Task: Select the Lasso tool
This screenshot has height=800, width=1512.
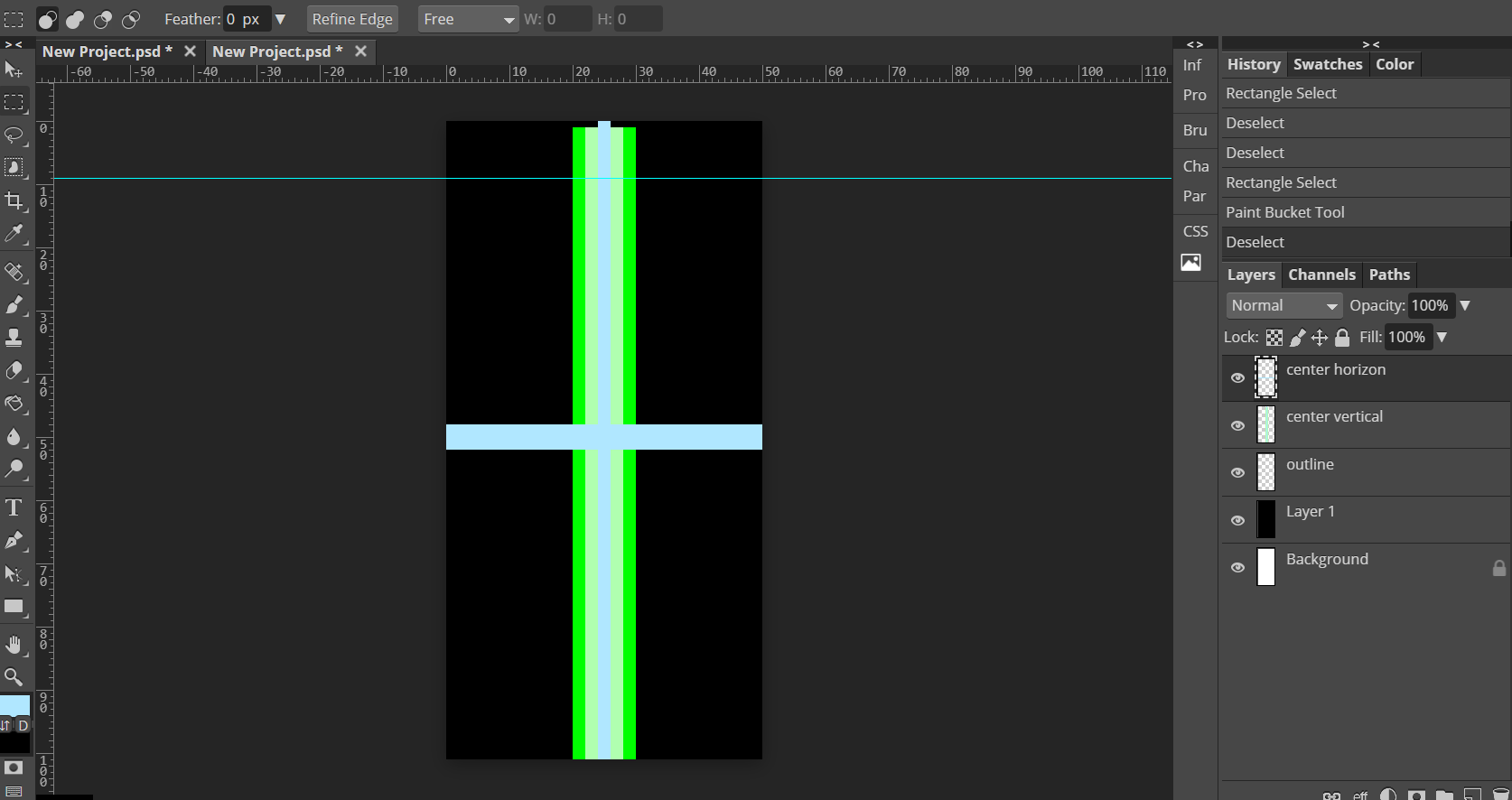Action: (x=14, y=135)
